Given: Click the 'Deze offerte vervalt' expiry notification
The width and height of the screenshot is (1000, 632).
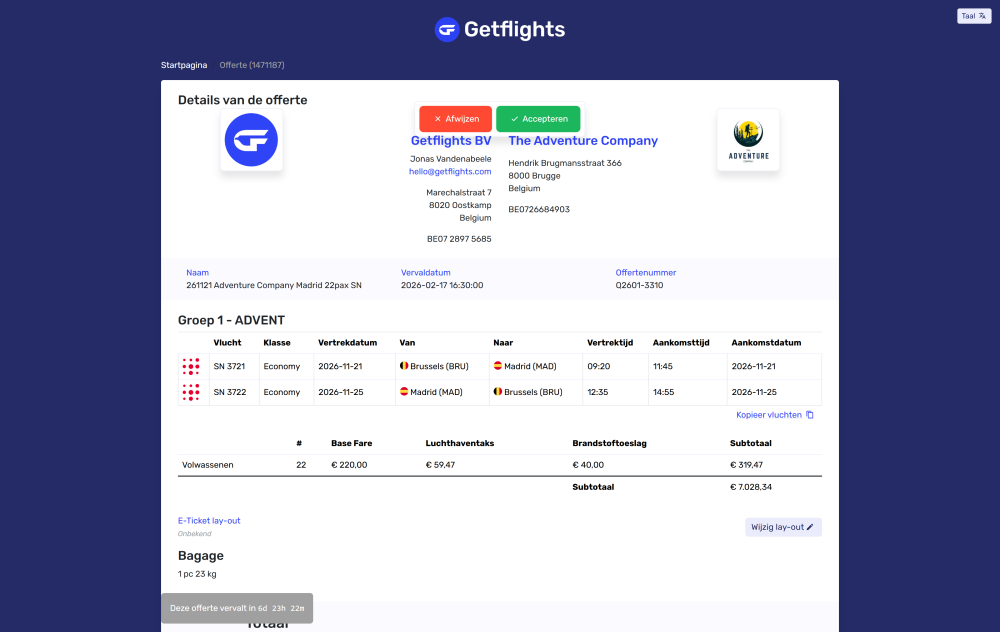Looking at the screenshot, I should pos(237,607).
